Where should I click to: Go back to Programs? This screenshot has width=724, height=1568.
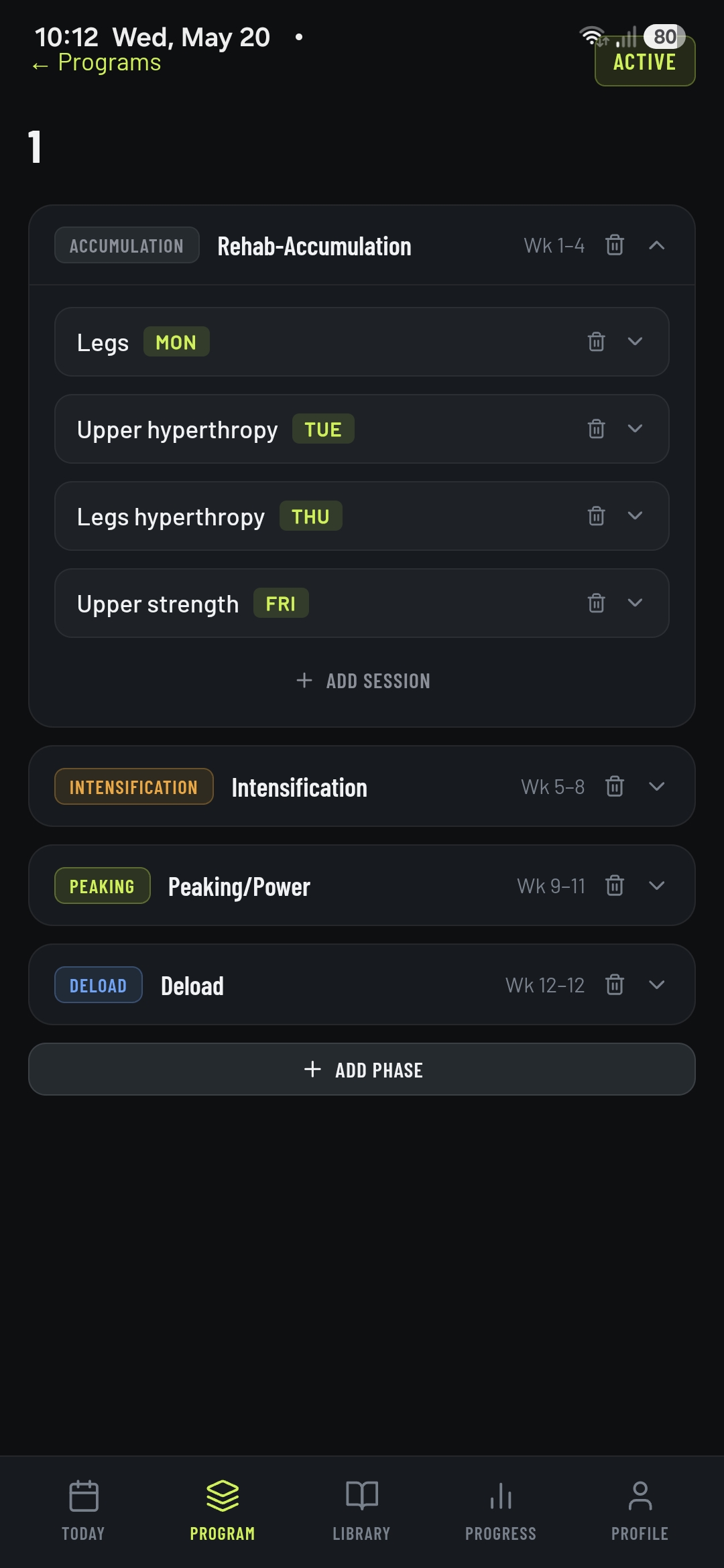(97, 63)
